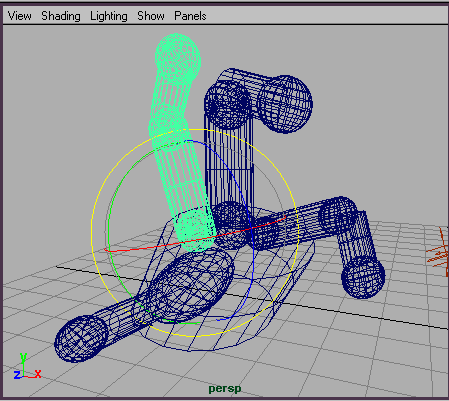Select the sphere at the bent right arm's tip
Screen dimensions: 449x401
click(x=363, y=277)
